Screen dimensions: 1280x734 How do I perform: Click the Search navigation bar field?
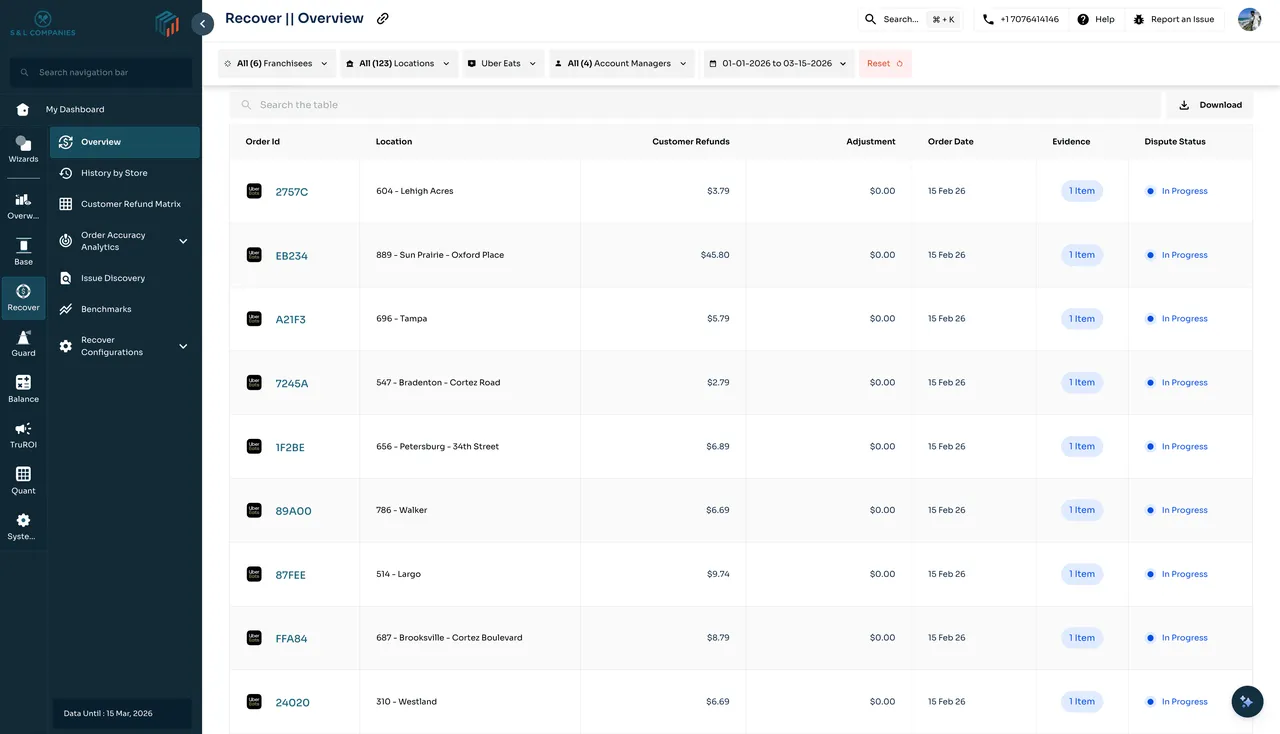click(101, 72)
